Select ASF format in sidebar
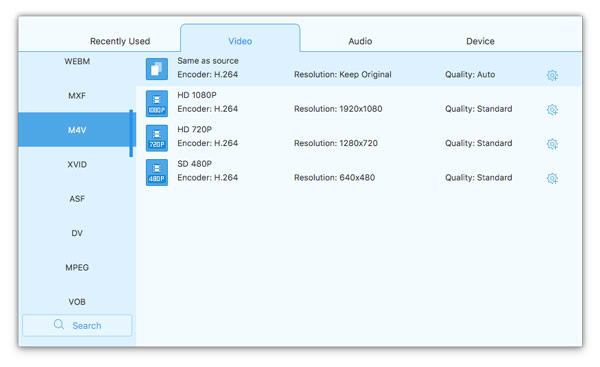Image resolution: width=600 pixels, height=367 pixels. [x=77, y=199]
